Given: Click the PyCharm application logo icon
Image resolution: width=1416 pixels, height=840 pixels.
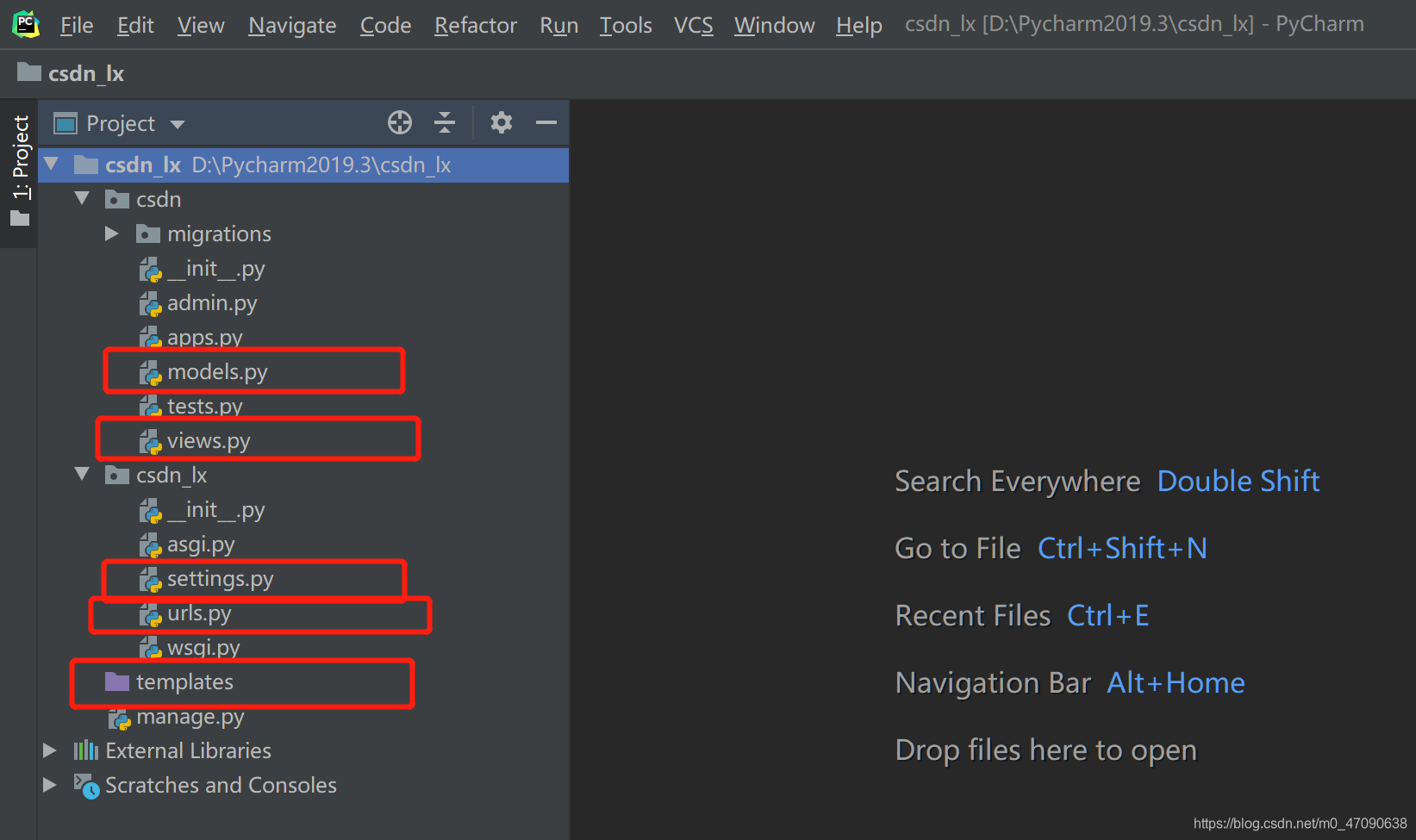Looking at the screenshot, I should coord(26,24).
